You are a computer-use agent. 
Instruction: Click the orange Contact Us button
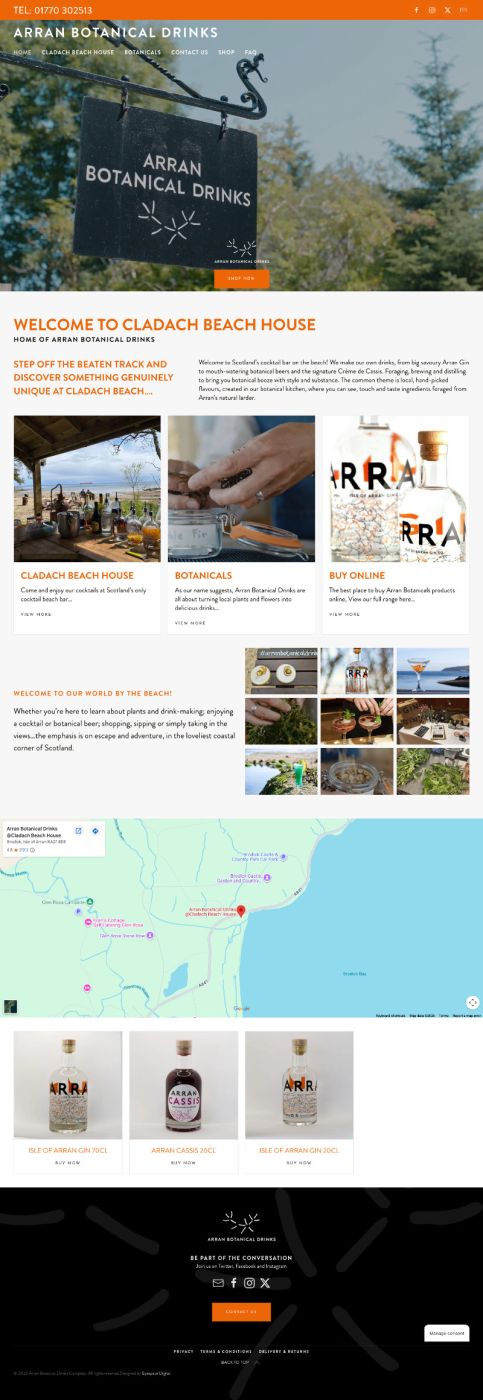coord(241,1311)
